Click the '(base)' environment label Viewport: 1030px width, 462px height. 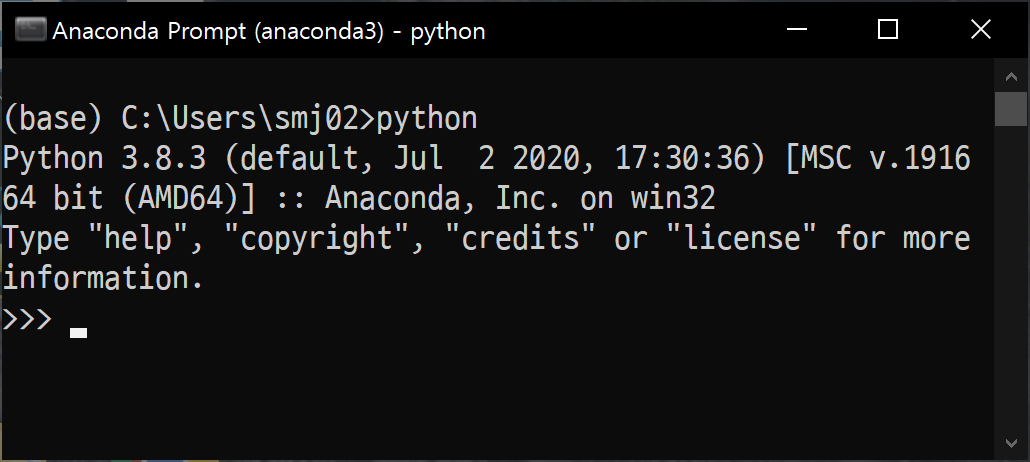(54, 120)
